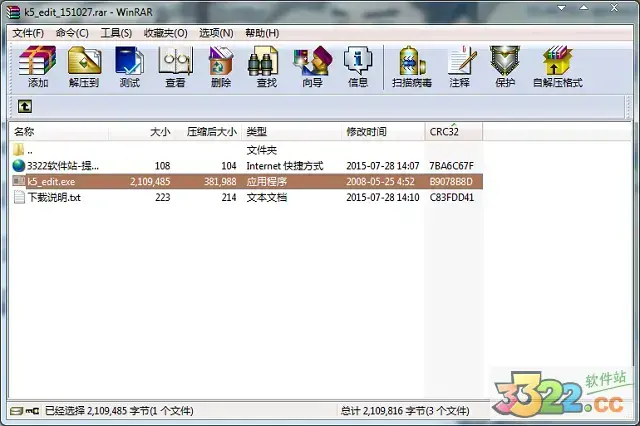The image size is (640, 426).
Task: Click the 'Internet 快捷方式' type cell
Action: pos(285,166)
